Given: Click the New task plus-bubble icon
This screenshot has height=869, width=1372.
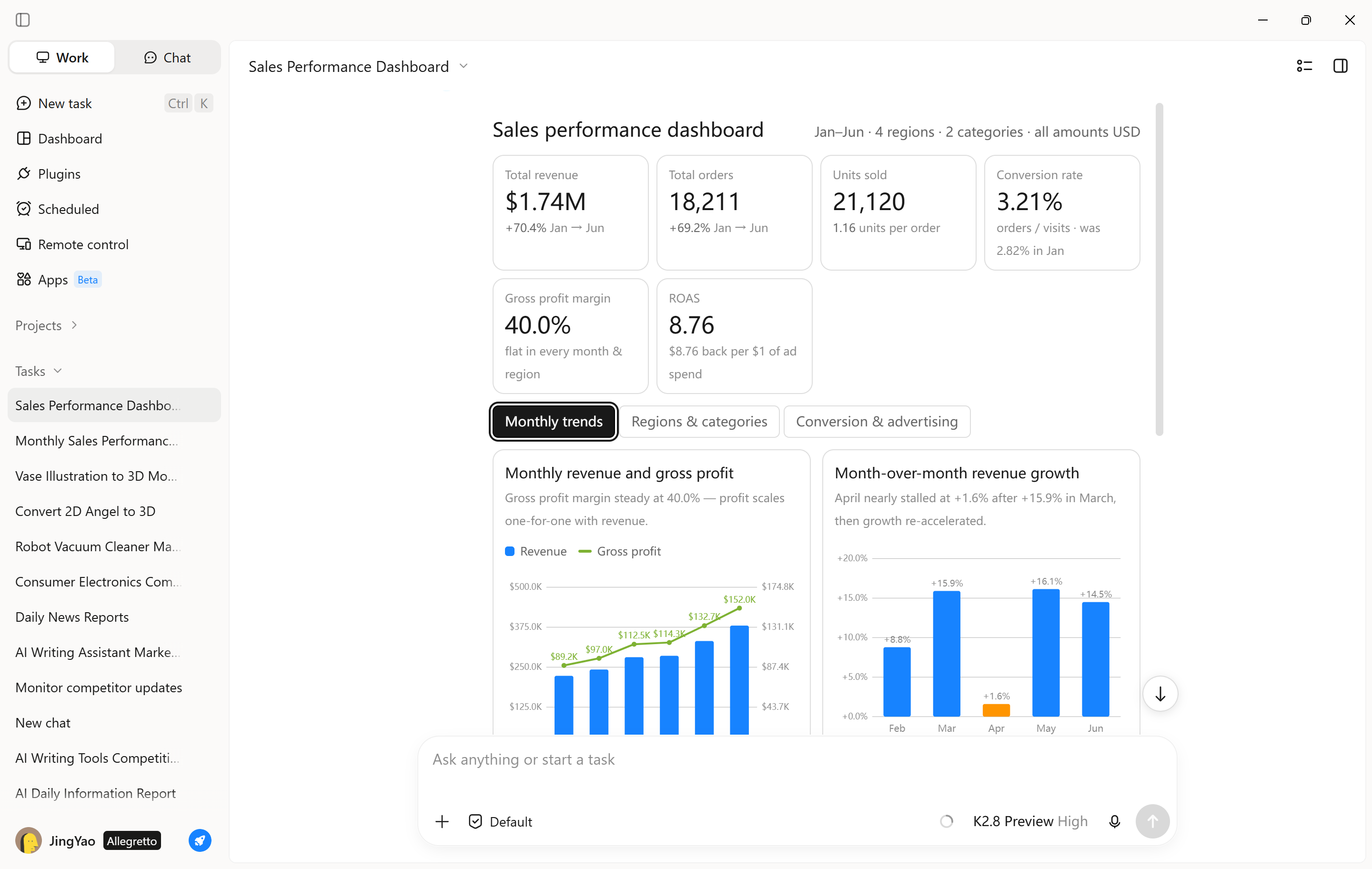Looking at the screenshot, I should pyautogui.click(x=24, y=103).
